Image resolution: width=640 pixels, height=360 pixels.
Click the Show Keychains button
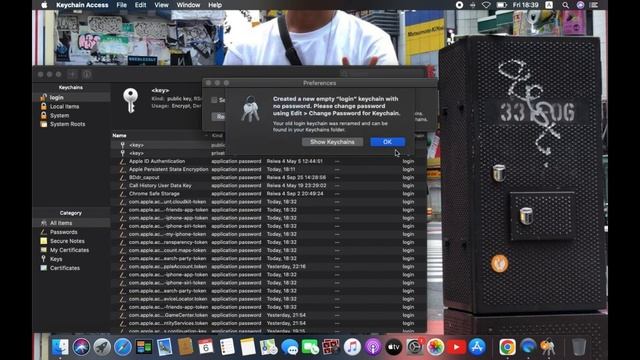[x=332, y=142]
